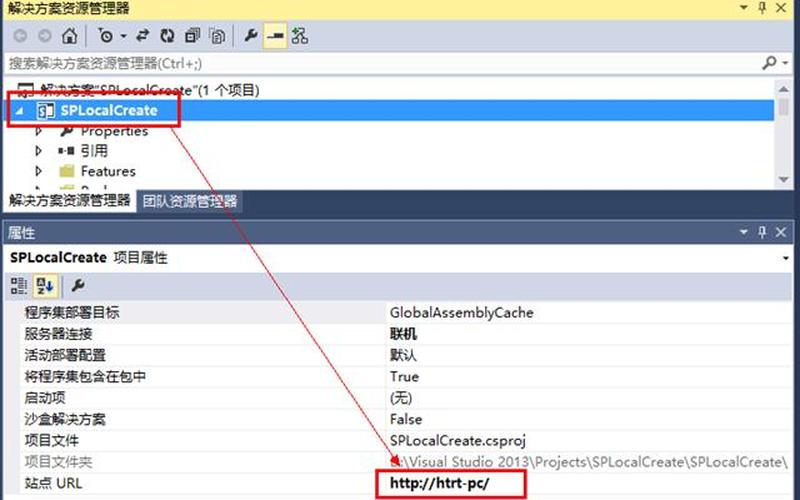
Task: Click the Forward navigation arrow in Solution Explorer
Action: 45,36
